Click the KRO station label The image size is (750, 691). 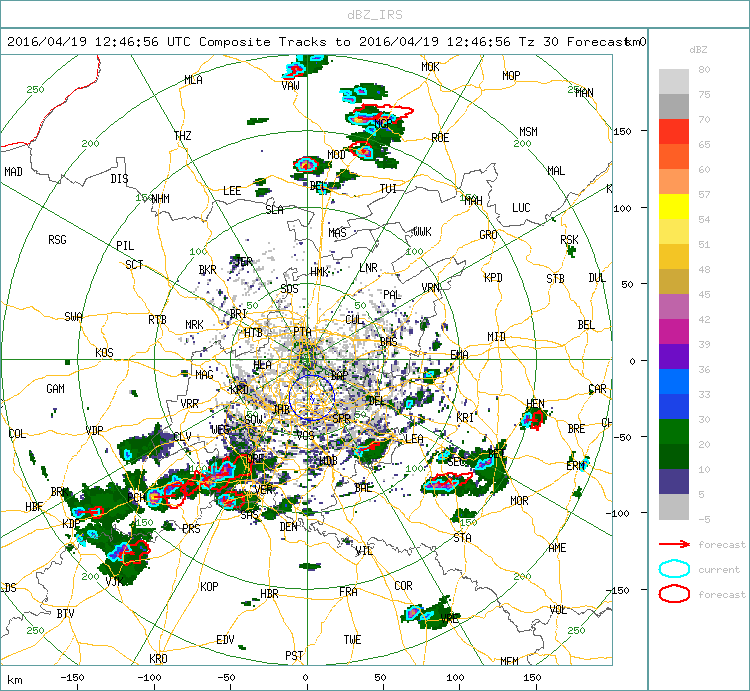[158, 658]
